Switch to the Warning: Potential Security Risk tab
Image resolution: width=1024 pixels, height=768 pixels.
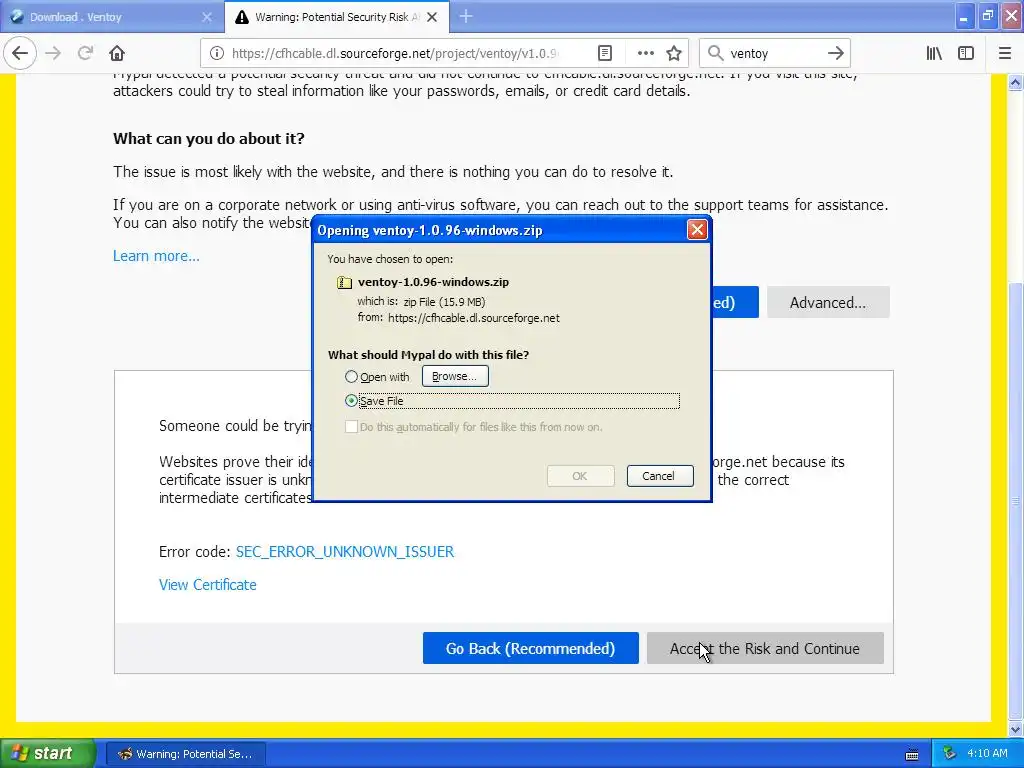click(x=337, y=17)
